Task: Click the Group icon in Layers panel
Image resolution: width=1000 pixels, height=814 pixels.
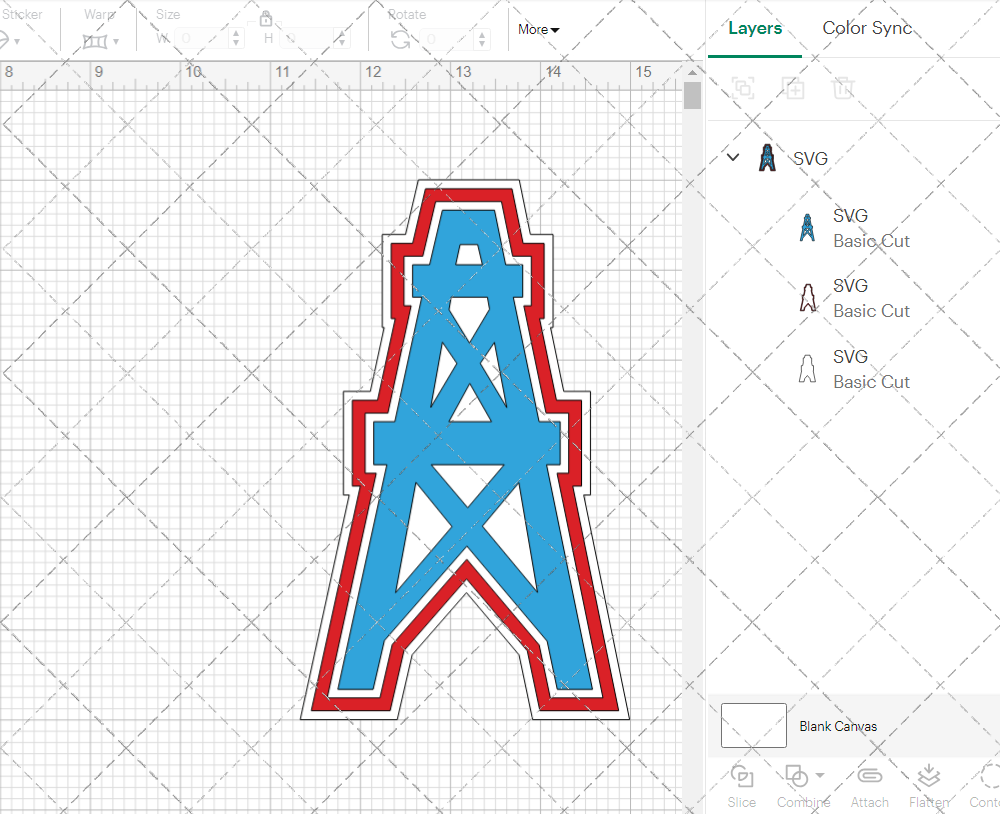Action: coord(743,87)
